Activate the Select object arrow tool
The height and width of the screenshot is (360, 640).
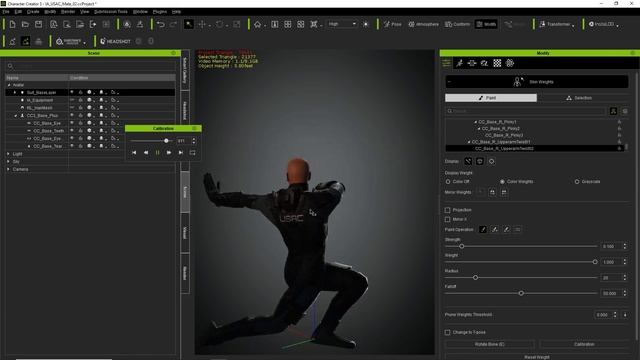(x=189, y=24)
